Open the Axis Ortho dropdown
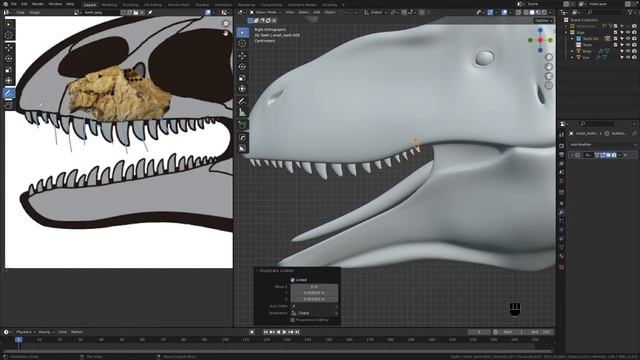Image resolution: width=640 pixels, height=360 pixels. coord(314,306)
